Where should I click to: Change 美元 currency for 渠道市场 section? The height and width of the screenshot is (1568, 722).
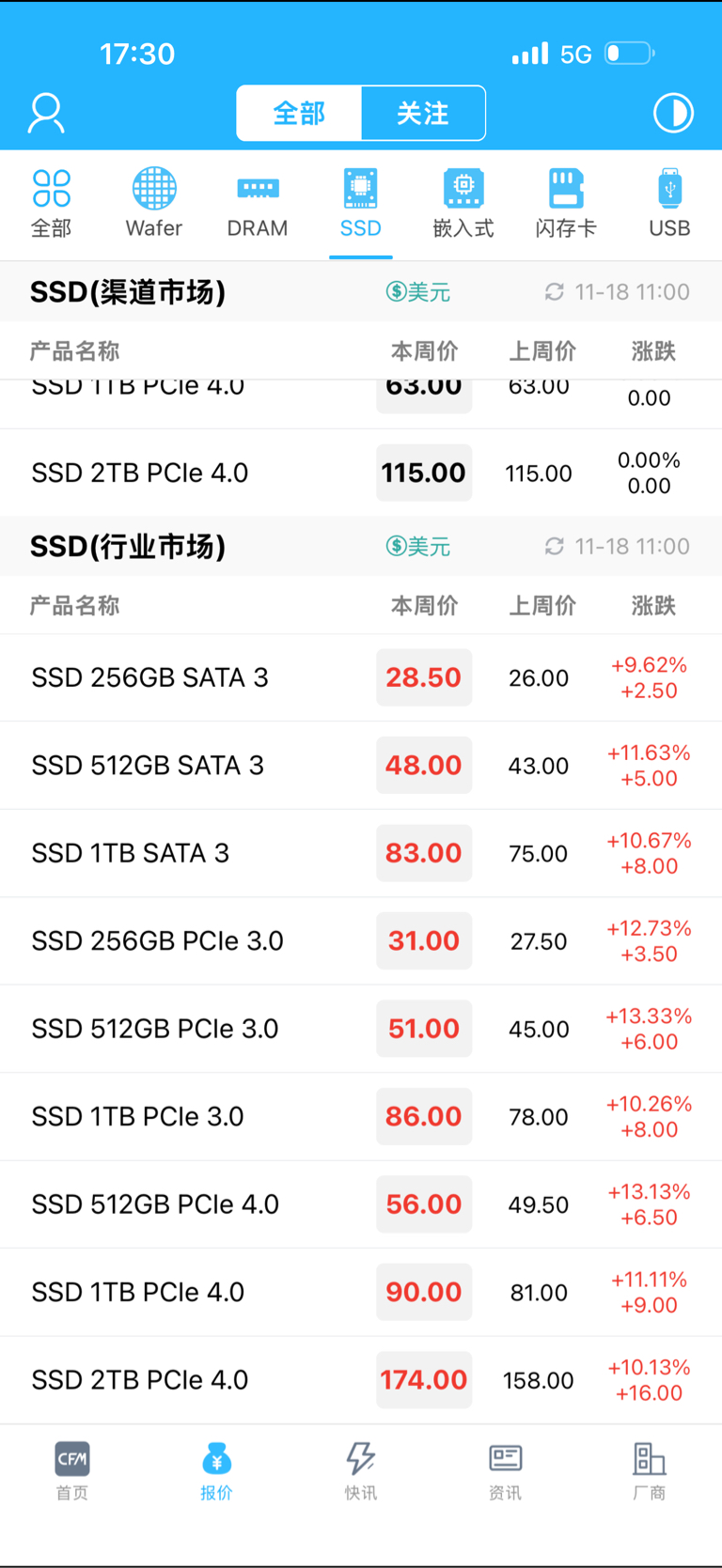pyautogui.click(x=418, y=292)
